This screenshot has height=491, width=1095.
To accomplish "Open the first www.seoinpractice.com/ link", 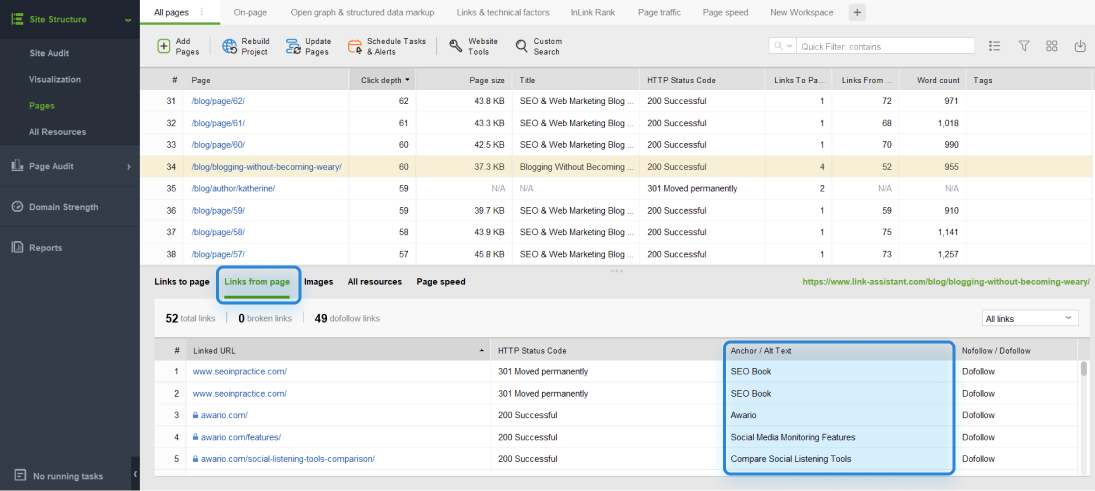I will point(240,372).
